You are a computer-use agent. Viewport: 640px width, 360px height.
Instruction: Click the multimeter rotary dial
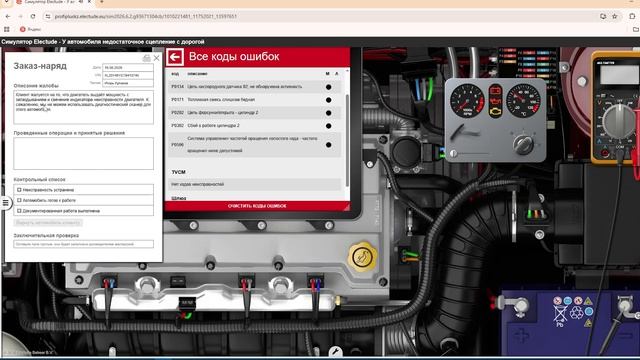coord(619,121)
